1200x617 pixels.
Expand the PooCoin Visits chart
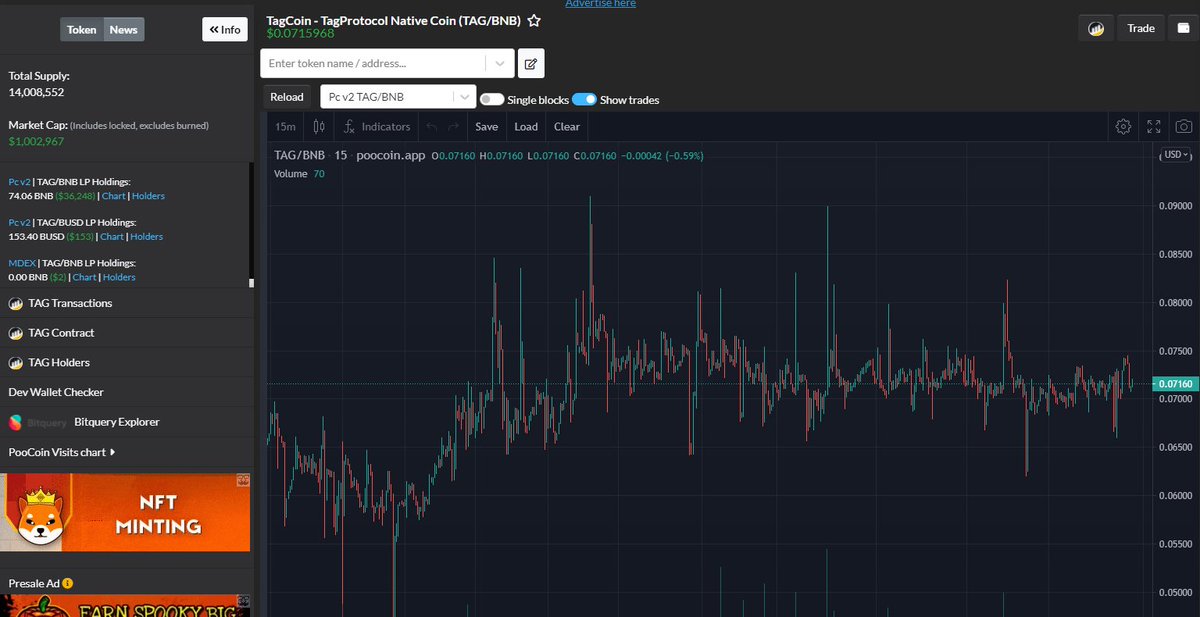coord(62,452)
